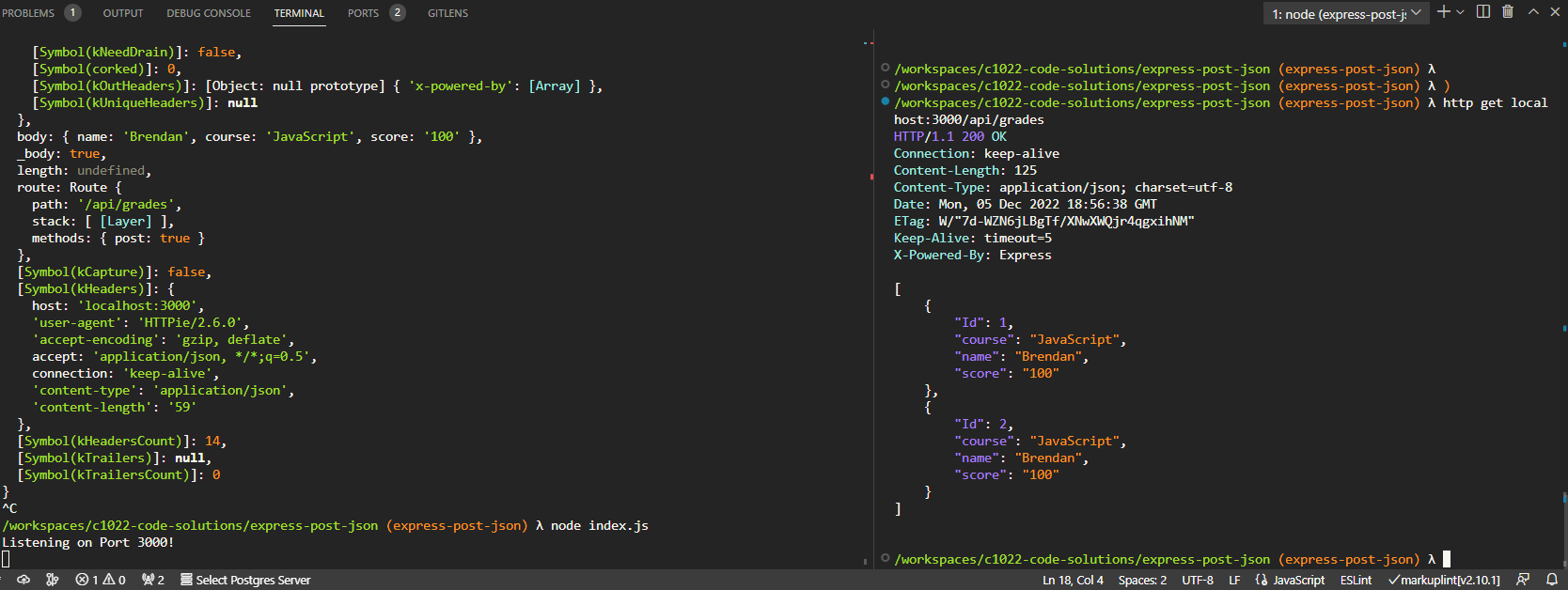Change file encoding UTF-8

[1198, 580]
